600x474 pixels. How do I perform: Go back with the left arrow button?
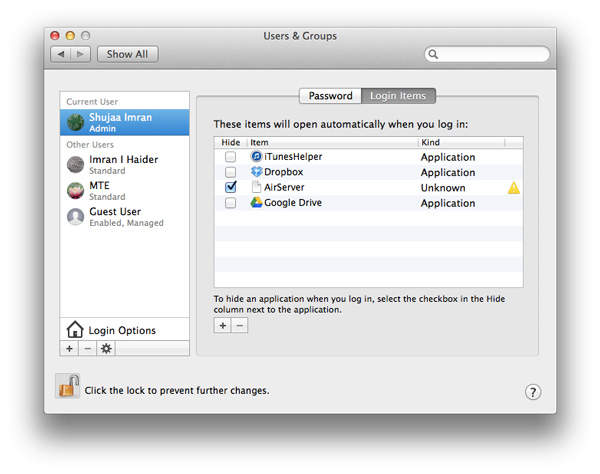coord(61,54)
